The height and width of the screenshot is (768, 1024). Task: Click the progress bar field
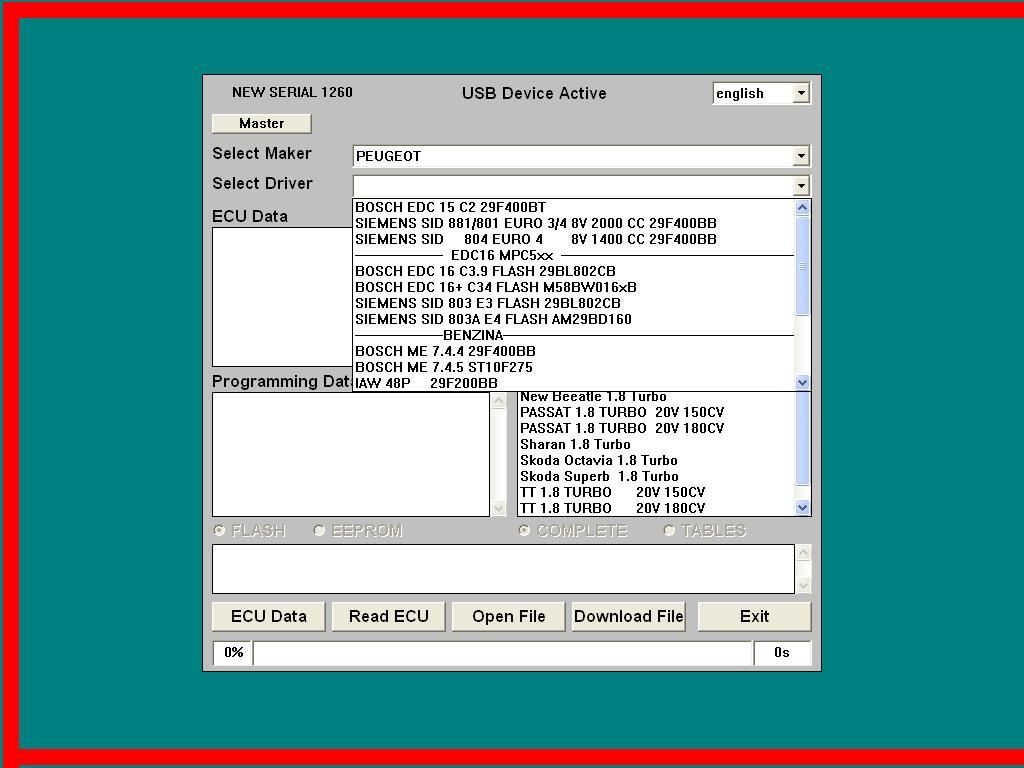(503, 652)
